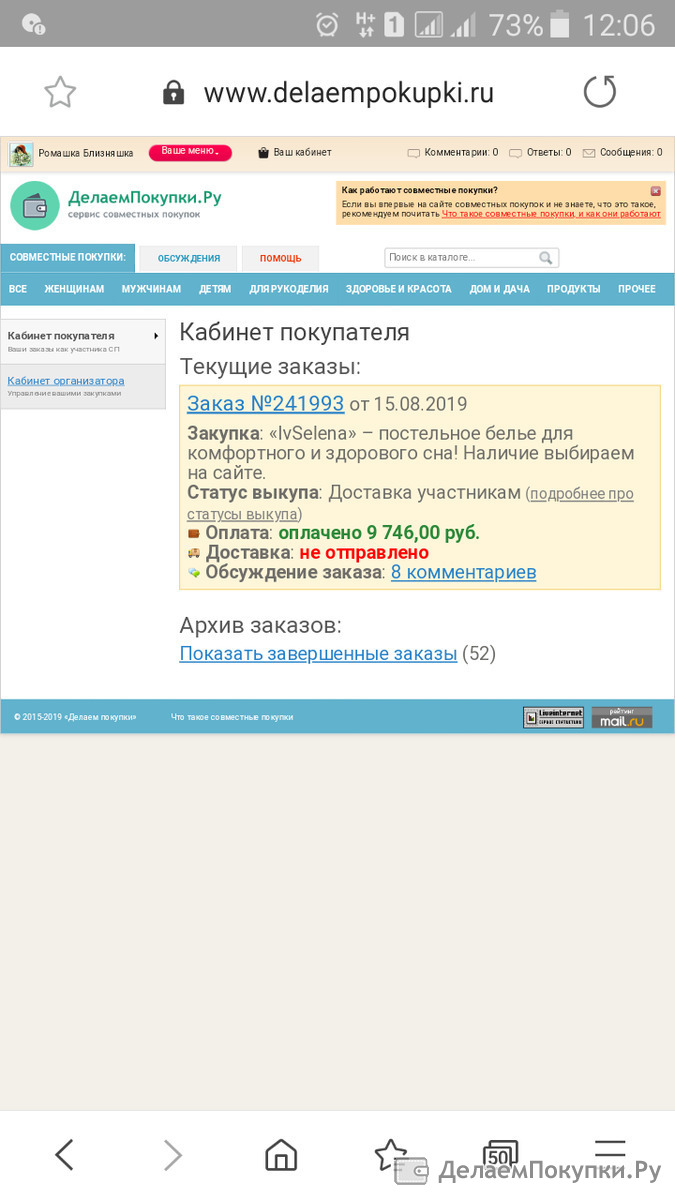Go back with browser back arrow
This screenshot has width=675, height=1200.
[x=64, y=1155]
